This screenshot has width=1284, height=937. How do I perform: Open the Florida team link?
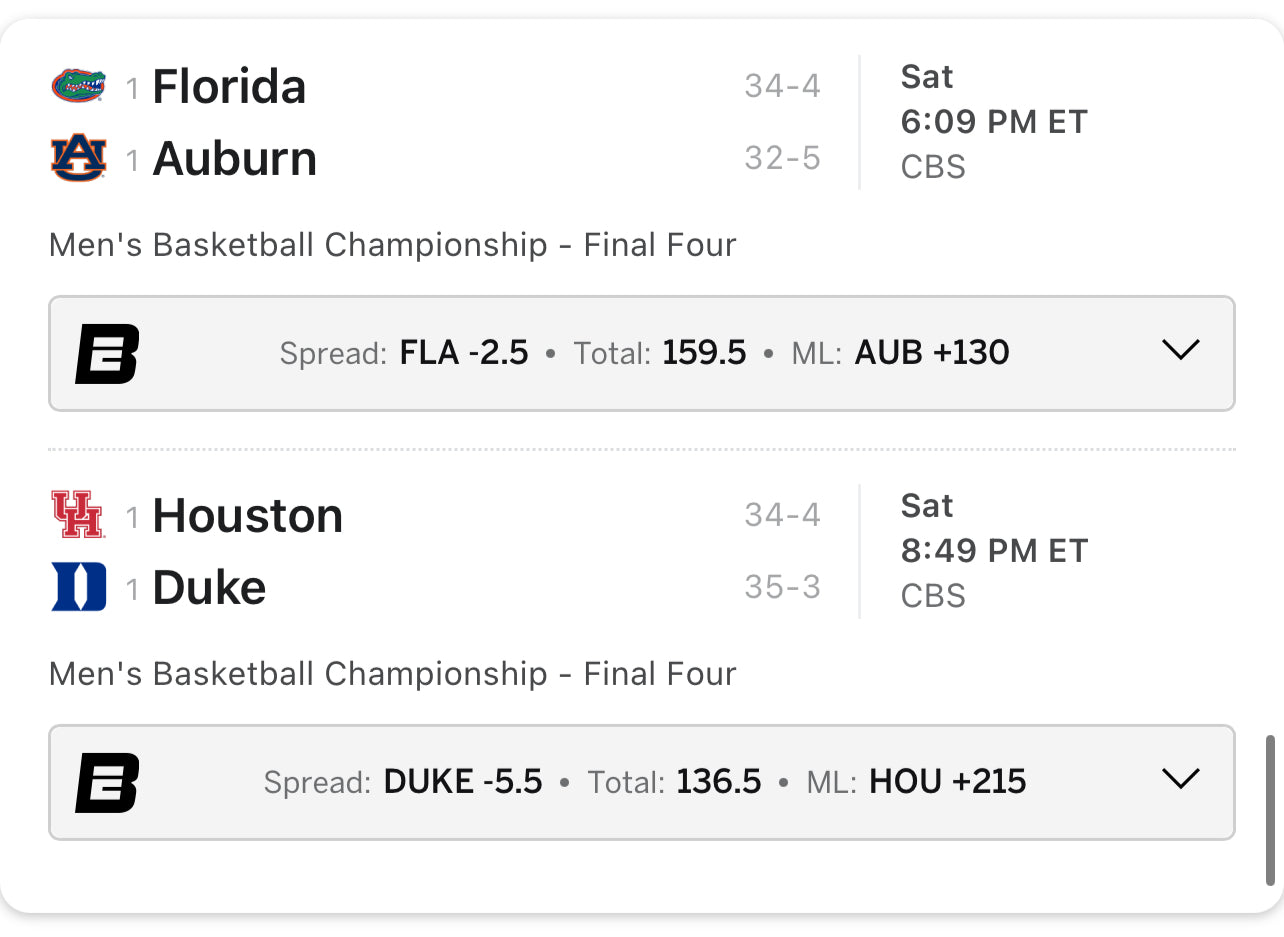[229, 87]
